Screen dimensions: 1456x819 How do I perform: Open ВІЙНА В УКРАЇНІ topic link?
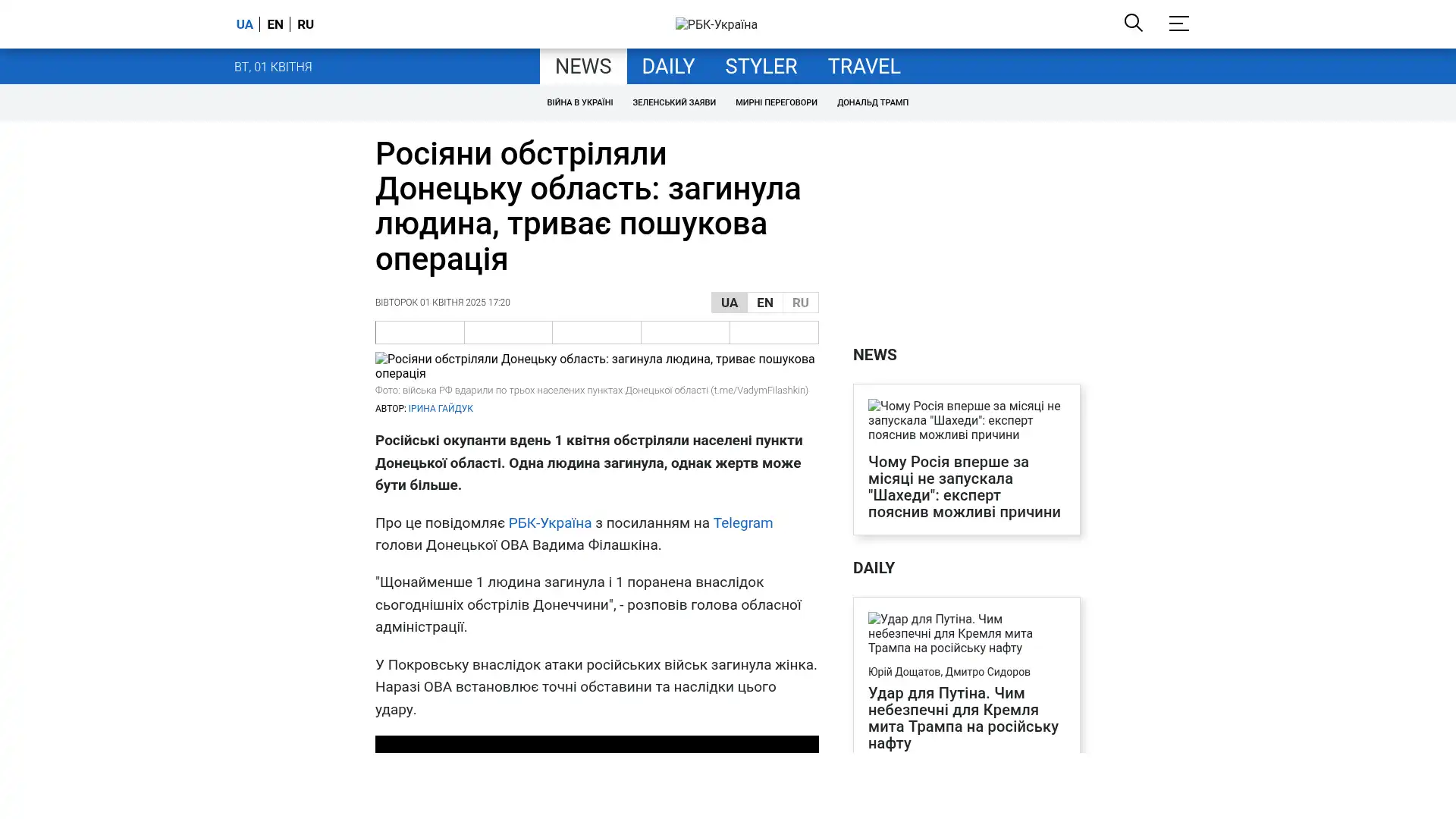579,102
